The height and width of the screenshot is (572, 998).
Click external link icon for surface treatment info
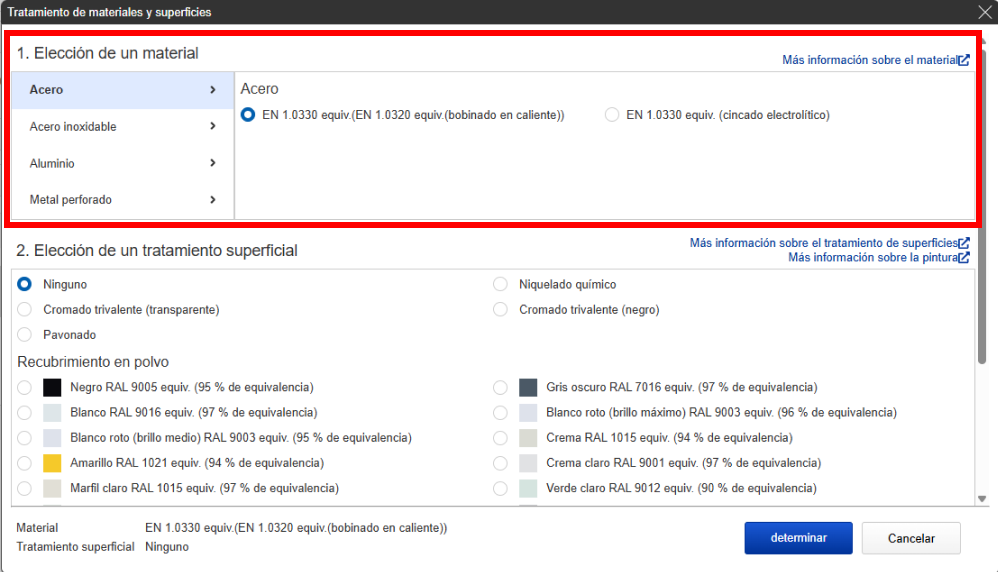pyautogui.click(x=964, y=243)
